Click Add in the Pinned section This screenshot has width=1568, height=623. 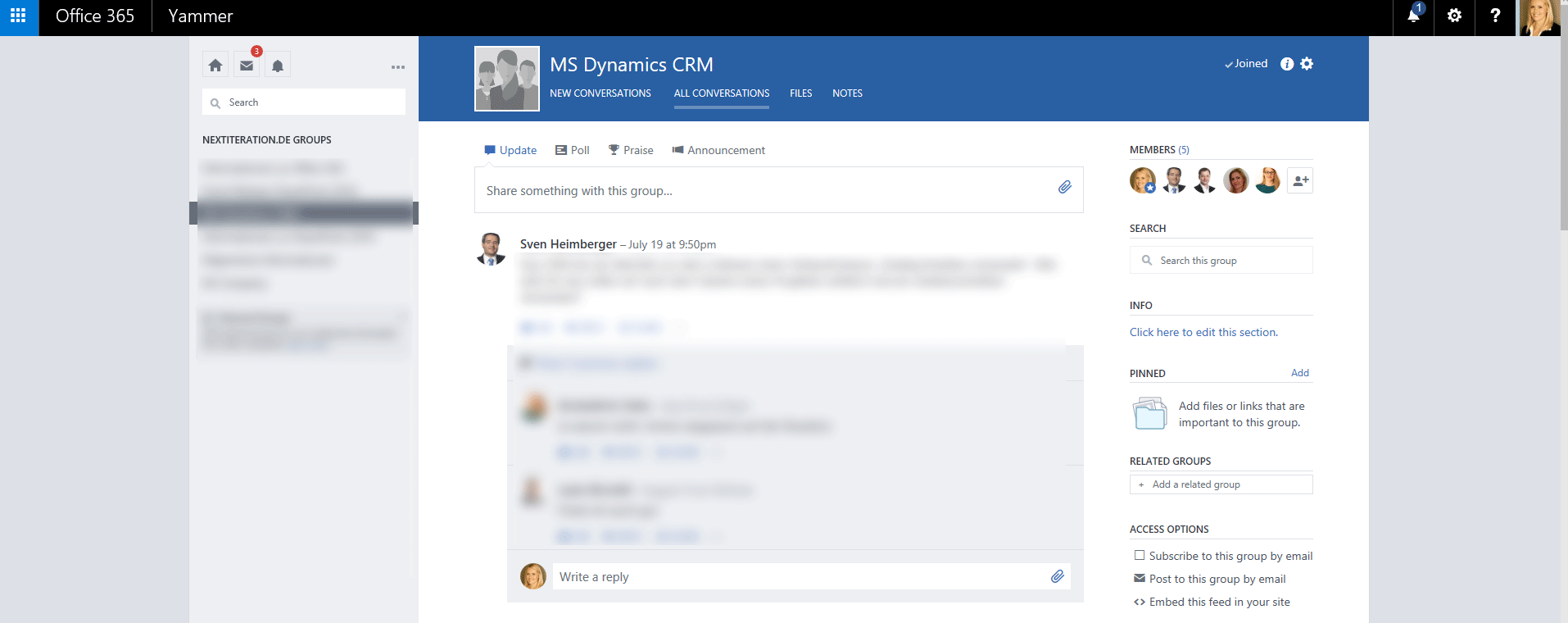point(1300,373)
